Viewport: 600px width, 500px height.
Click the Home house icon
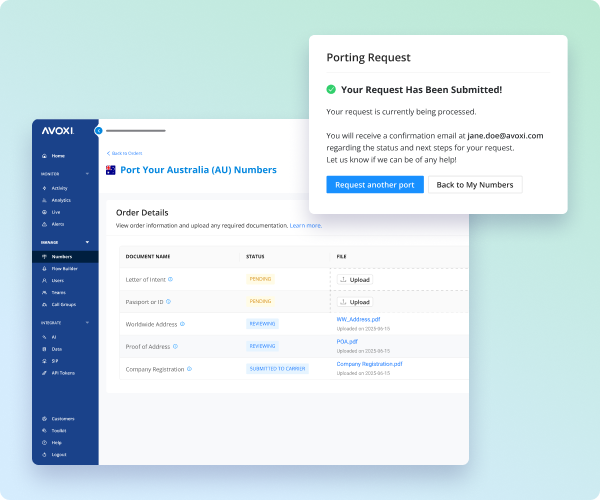click(44, 156)
